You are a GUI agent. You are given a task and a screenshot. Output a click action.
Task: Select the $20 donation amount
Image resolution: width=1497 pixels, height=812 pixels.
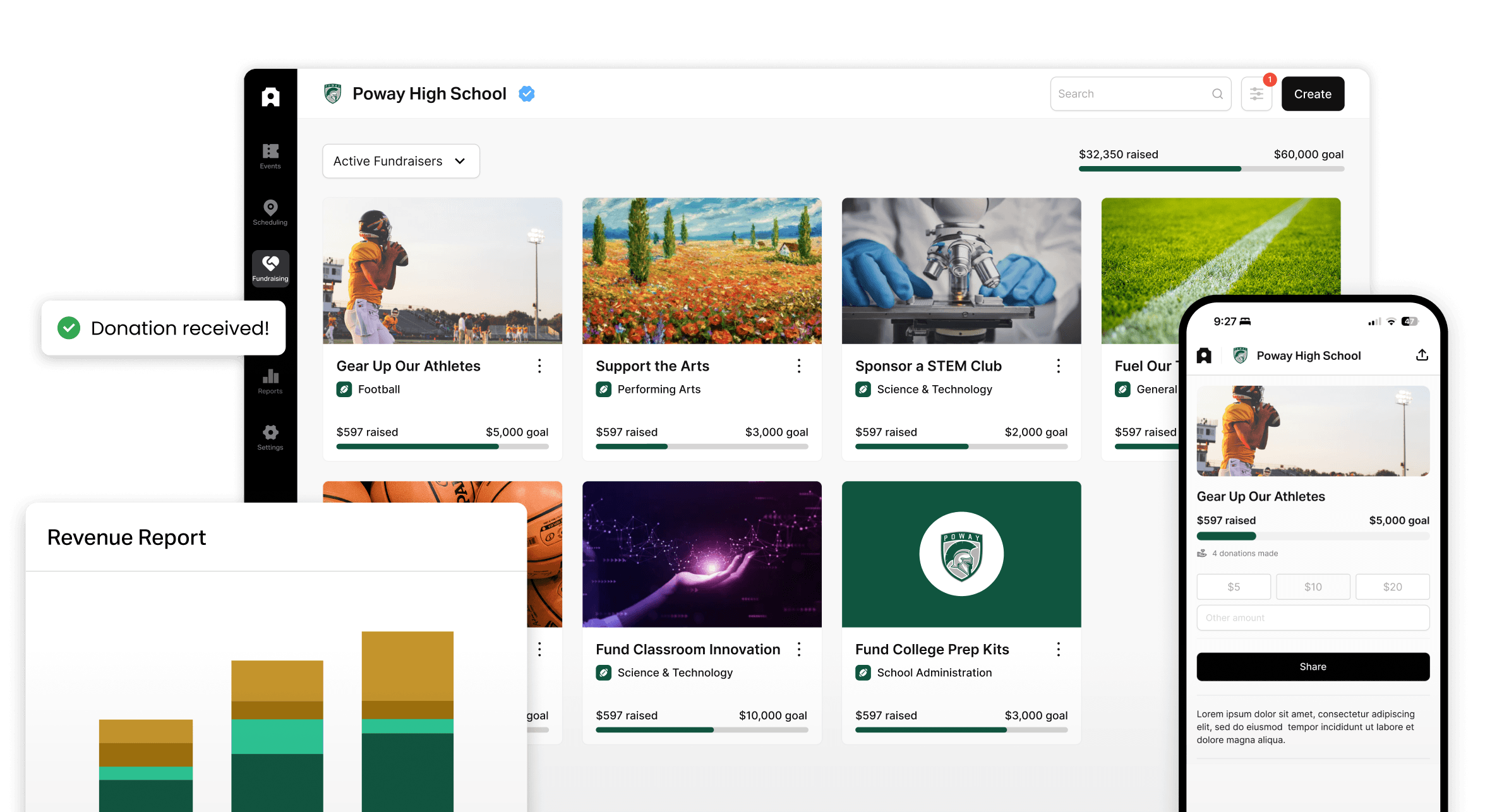[1392, 587]
